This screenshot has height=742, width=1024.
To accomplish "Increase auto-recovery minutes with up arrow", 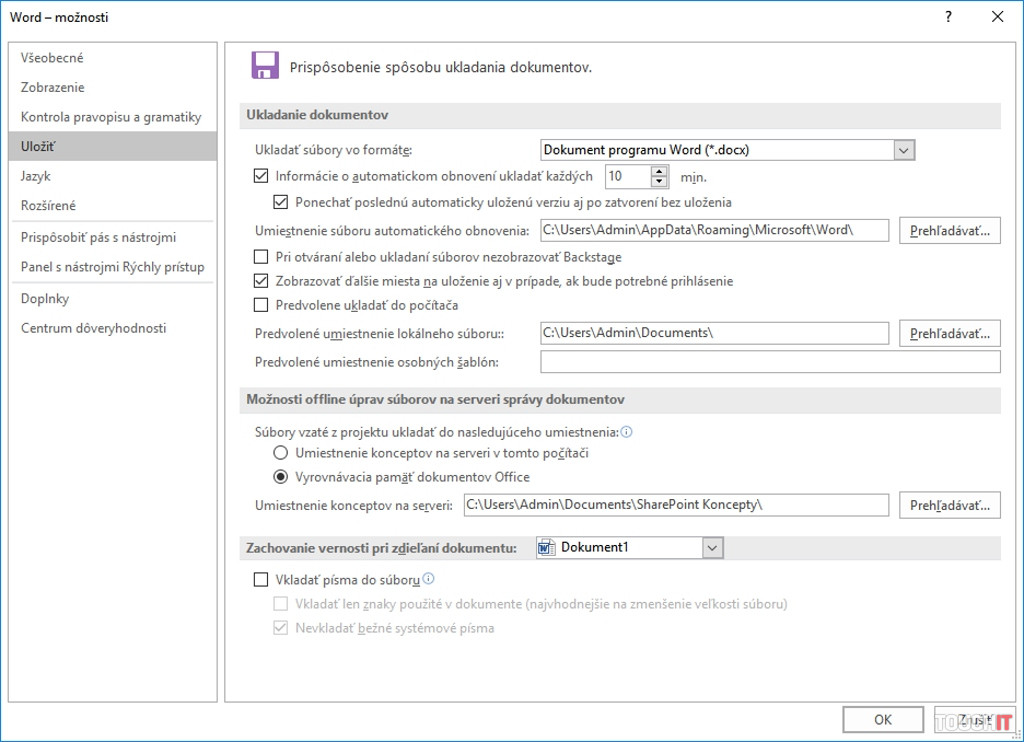I will tap(659, 171).
